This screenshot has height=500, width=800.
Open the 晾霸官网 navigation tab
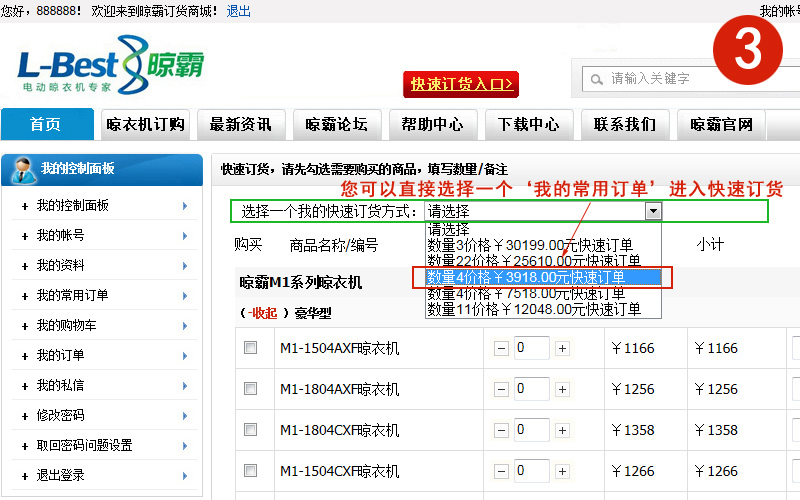(x=721, y=124)
